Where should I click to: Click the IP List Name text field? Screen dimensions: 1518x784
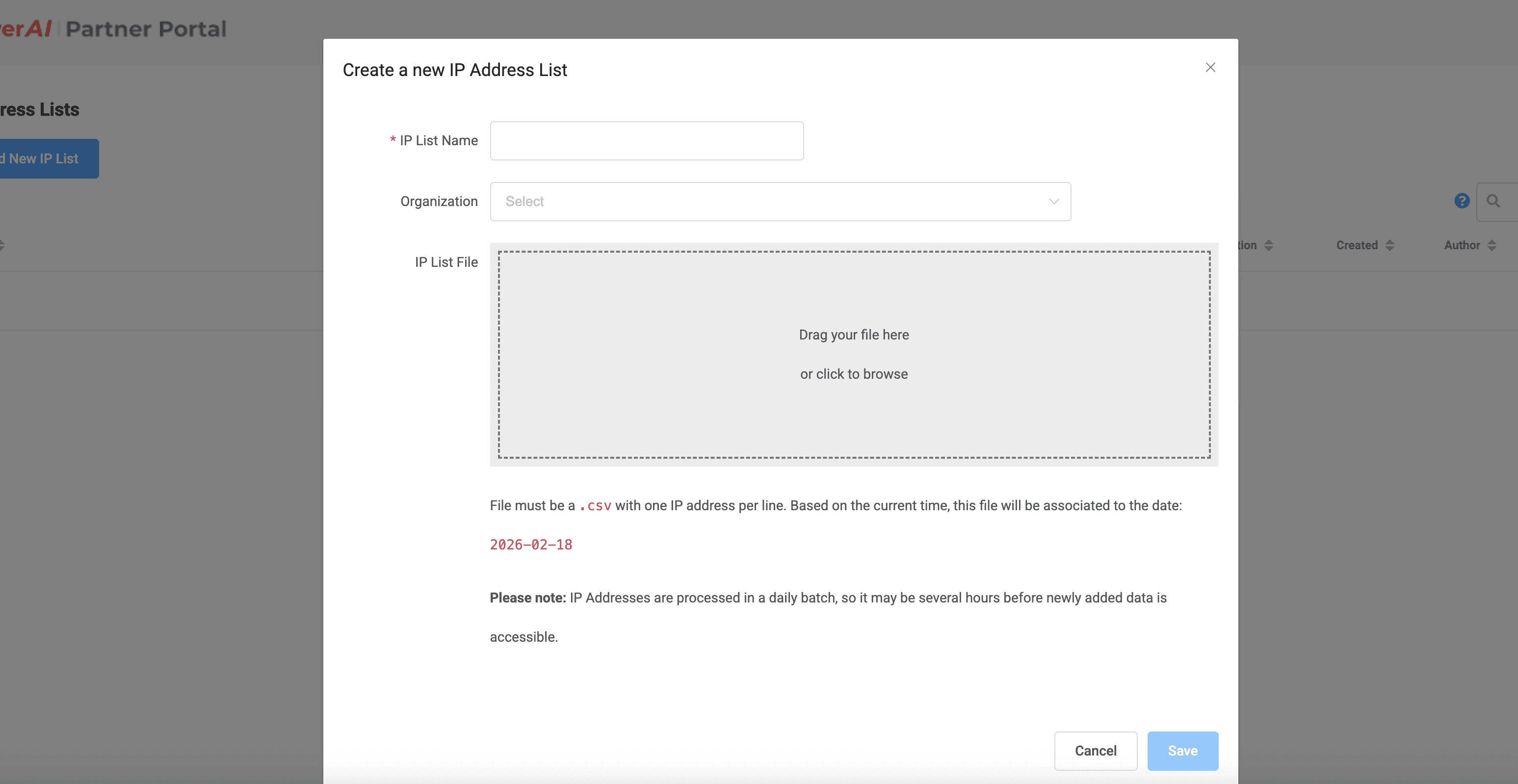pyautogui.click(x=647, y=141)
